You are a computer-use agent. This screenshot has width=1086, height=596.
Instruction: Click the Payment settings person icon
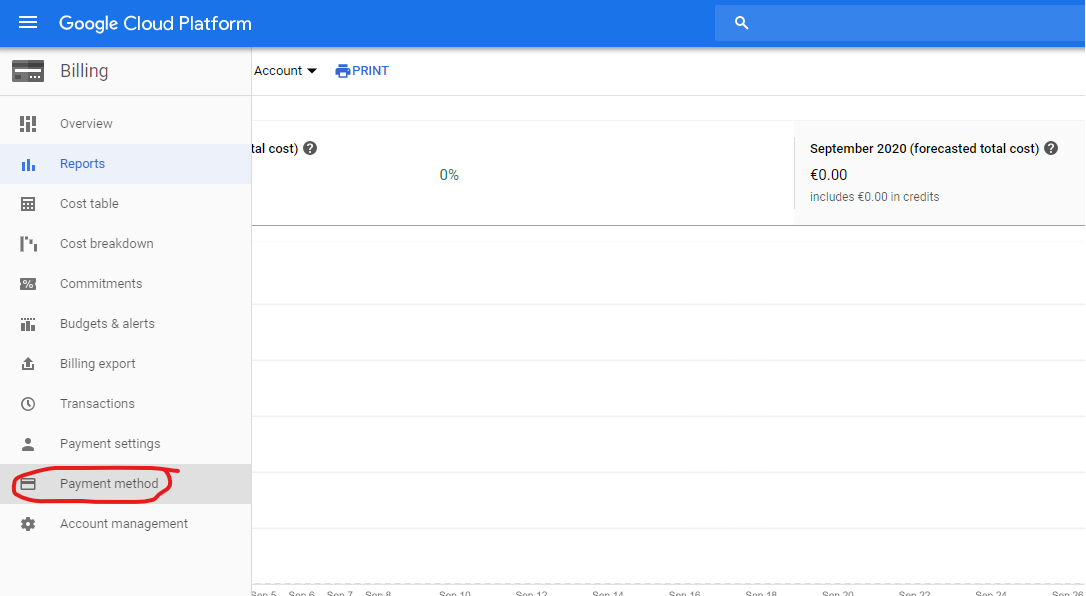28,444
